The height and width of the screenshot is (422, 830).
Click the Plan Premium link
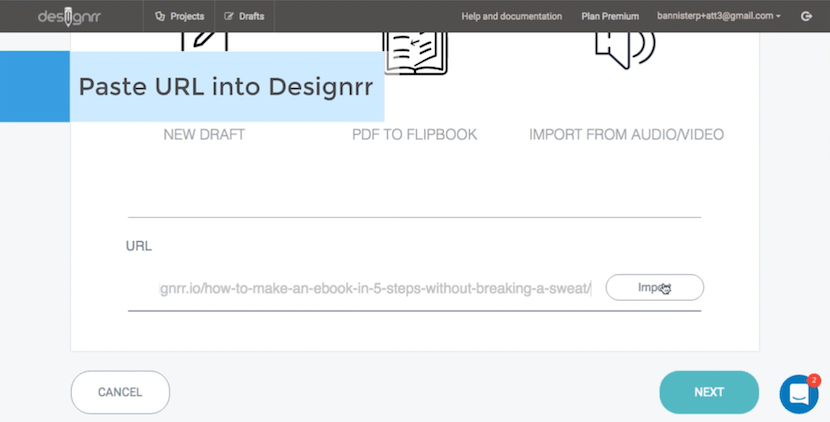pos(611,16)
